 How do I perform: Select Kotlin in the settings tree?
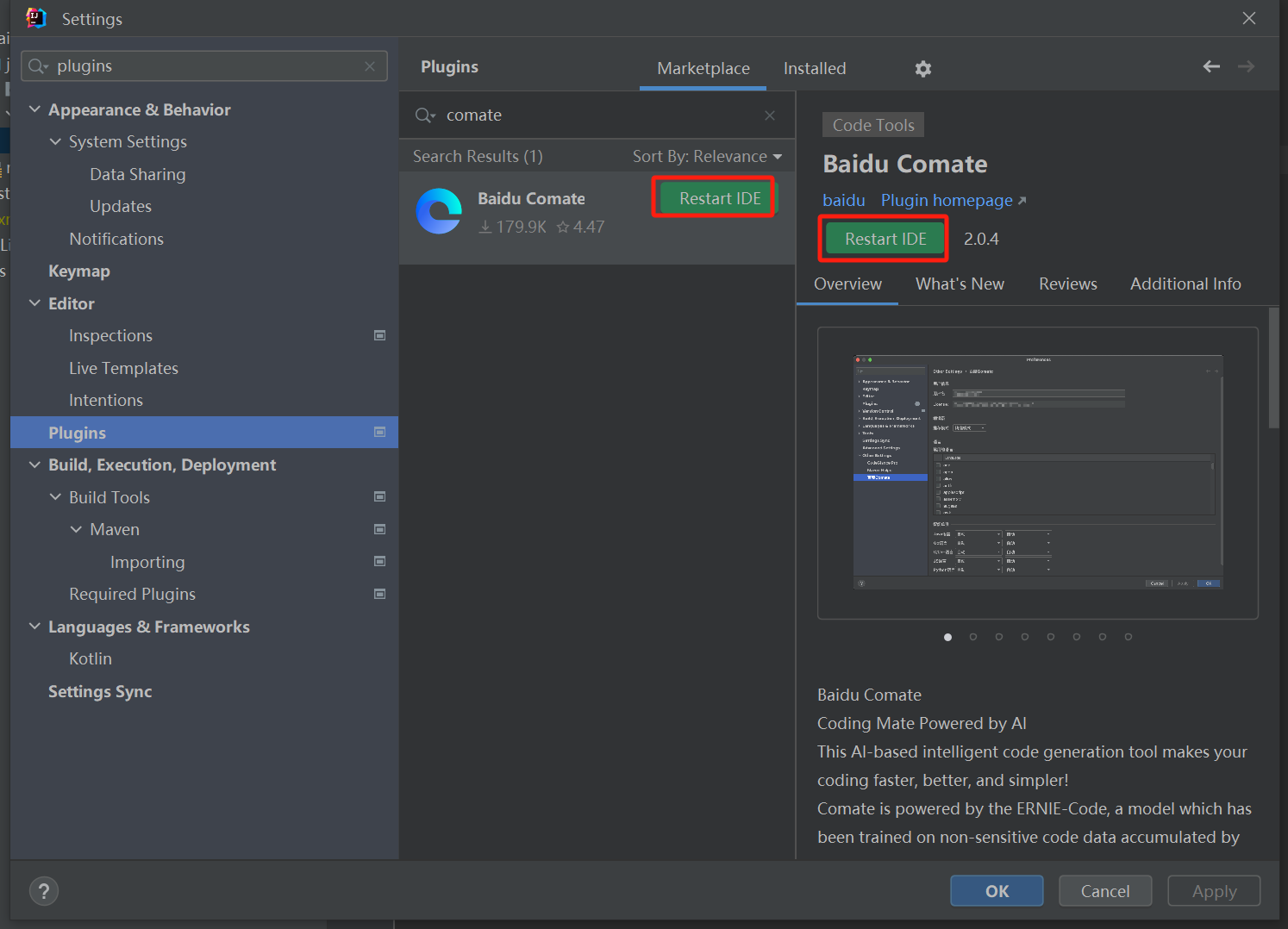tap(91, 658)
